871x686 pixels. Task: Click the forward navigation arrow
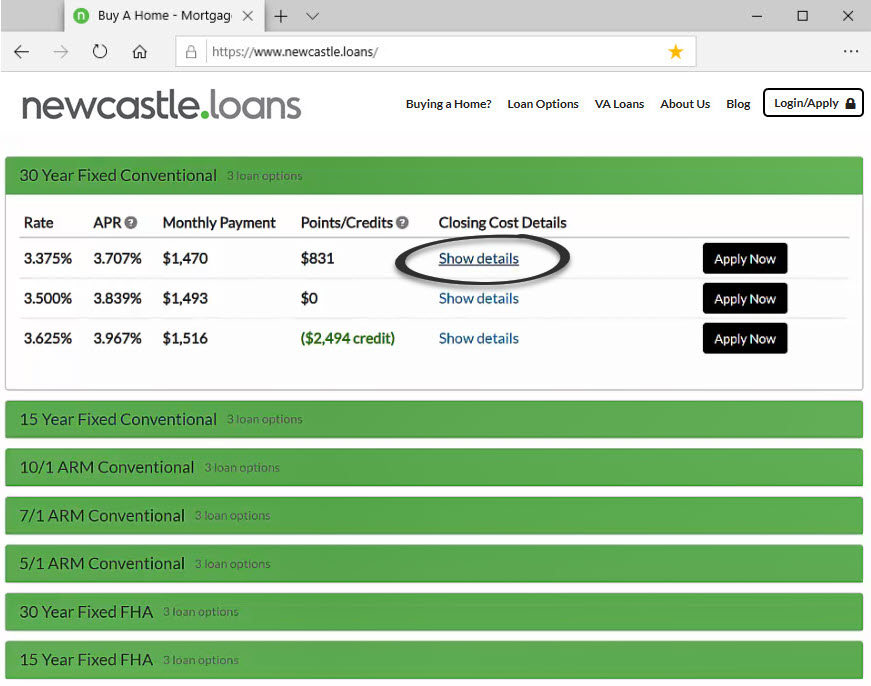pos(60,51)
